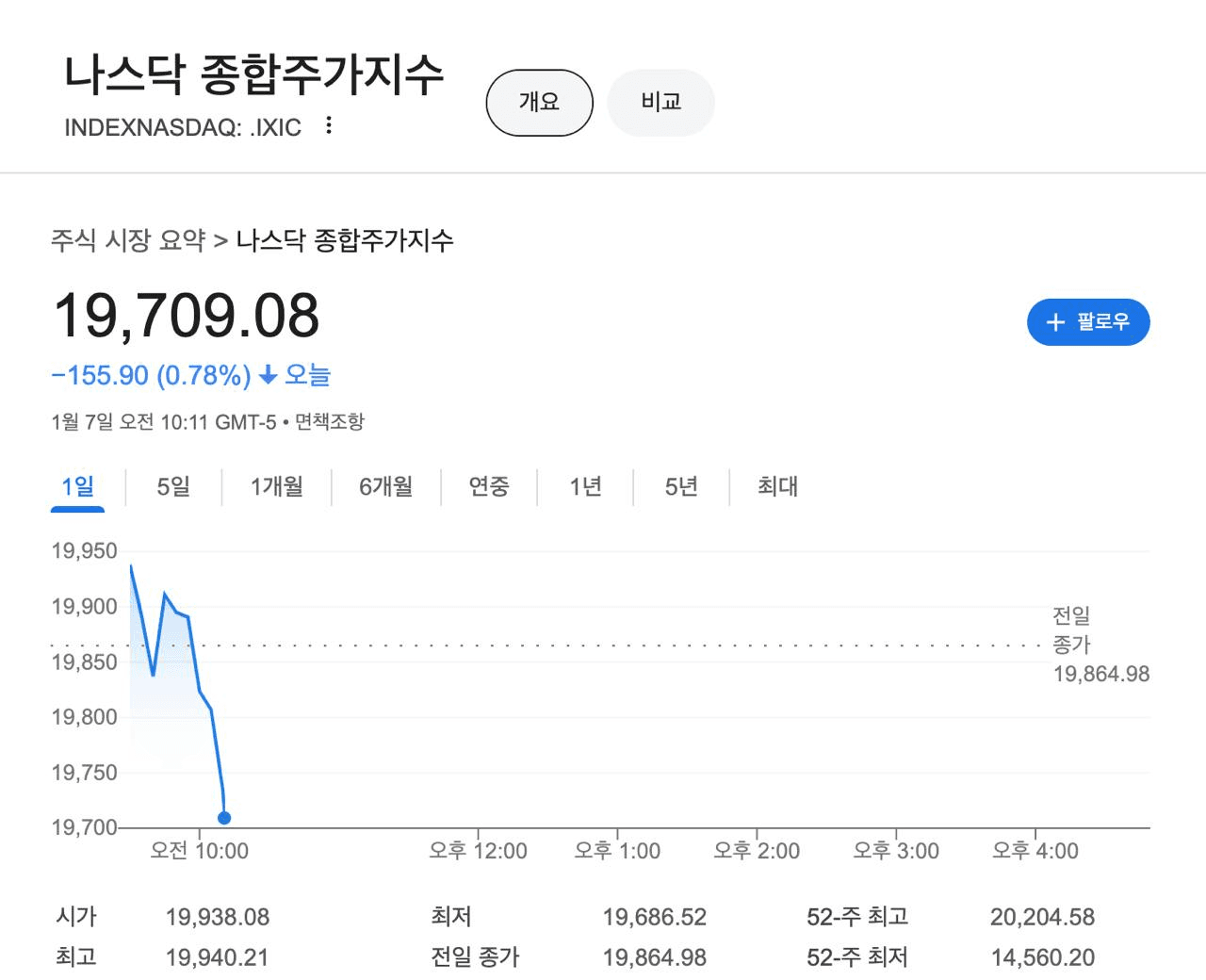Screen dimensions: 1206x980
Task: Click the 면책조항 disclaimer link
Action: 330,422
